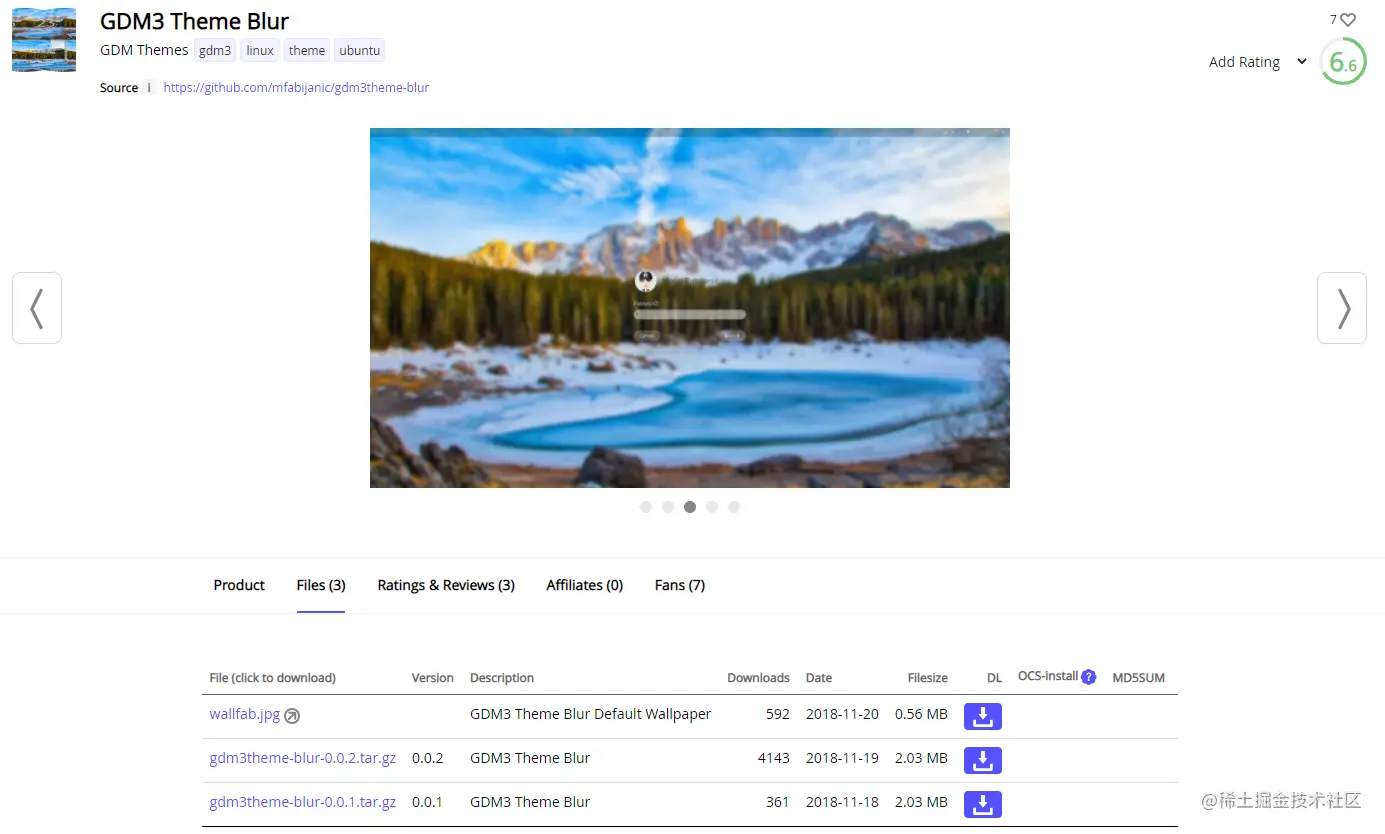Click the help icon beside OCS-Install
The height and width of the screenshot is (834, 1385).
[1089, 677]
